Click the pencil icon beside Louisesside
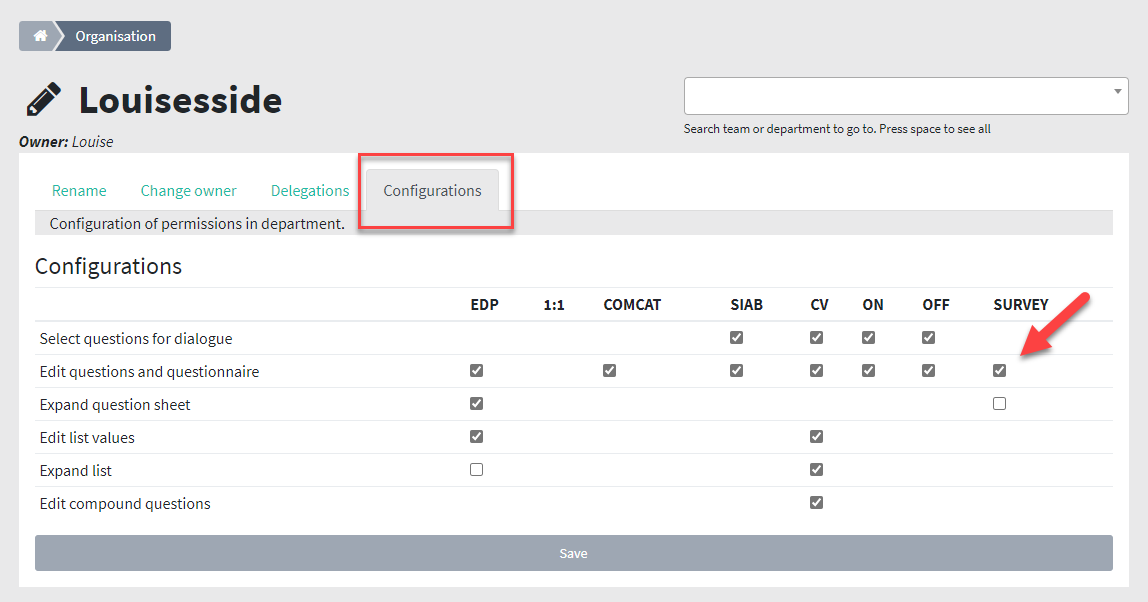1148x602 pixels. coord(43,100)
